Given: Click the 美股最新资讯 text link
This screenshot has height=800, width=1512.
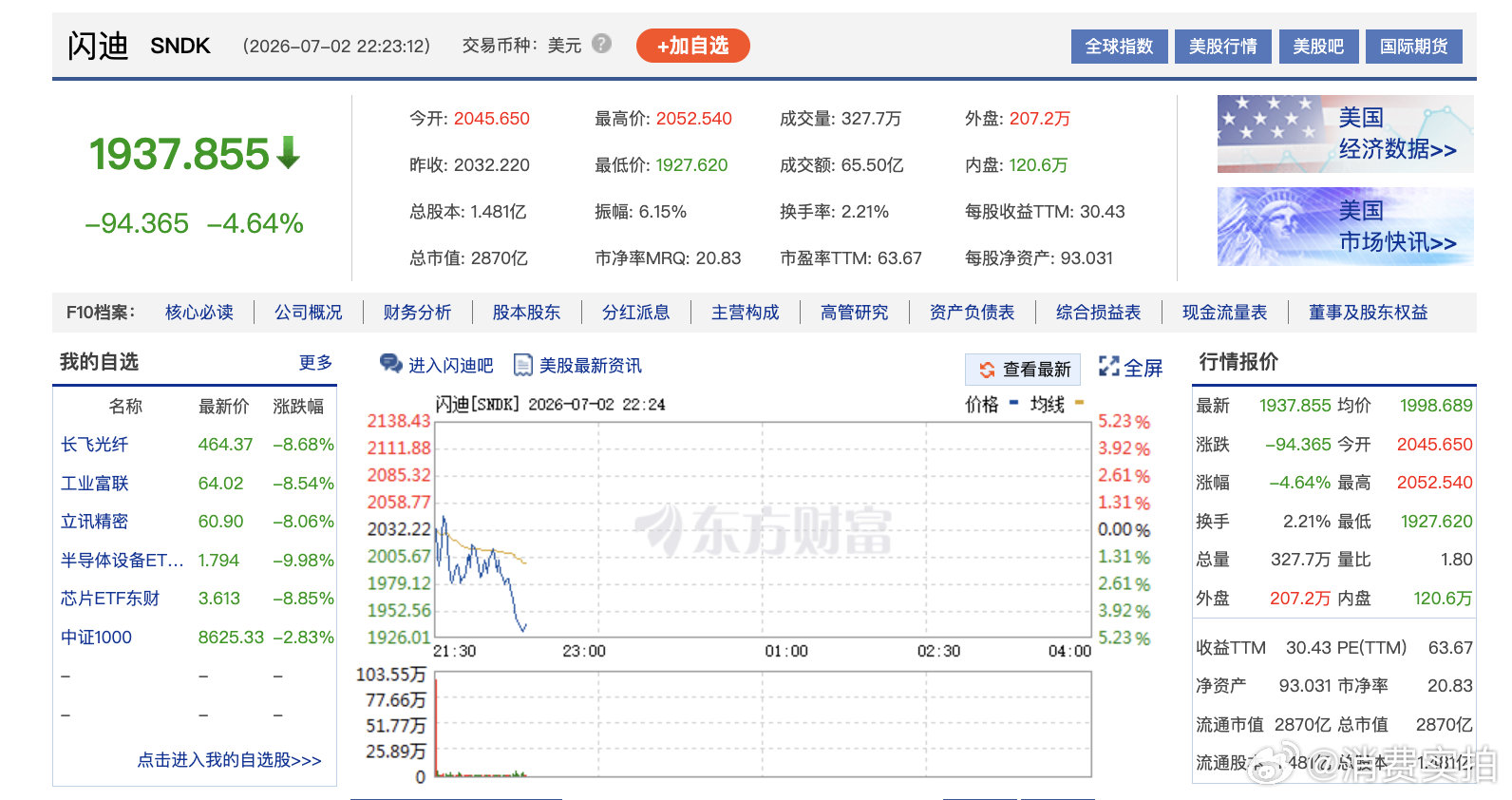Looking at the screenshot, I should pyautogui.click(x=590, y=365).
